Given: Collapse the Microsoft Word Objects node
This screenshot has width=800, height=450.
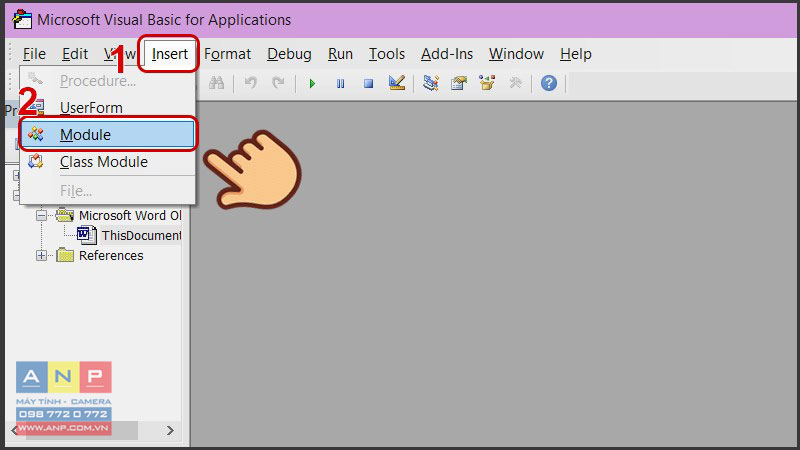Looking at the screenshot, I should pos(41,215).
